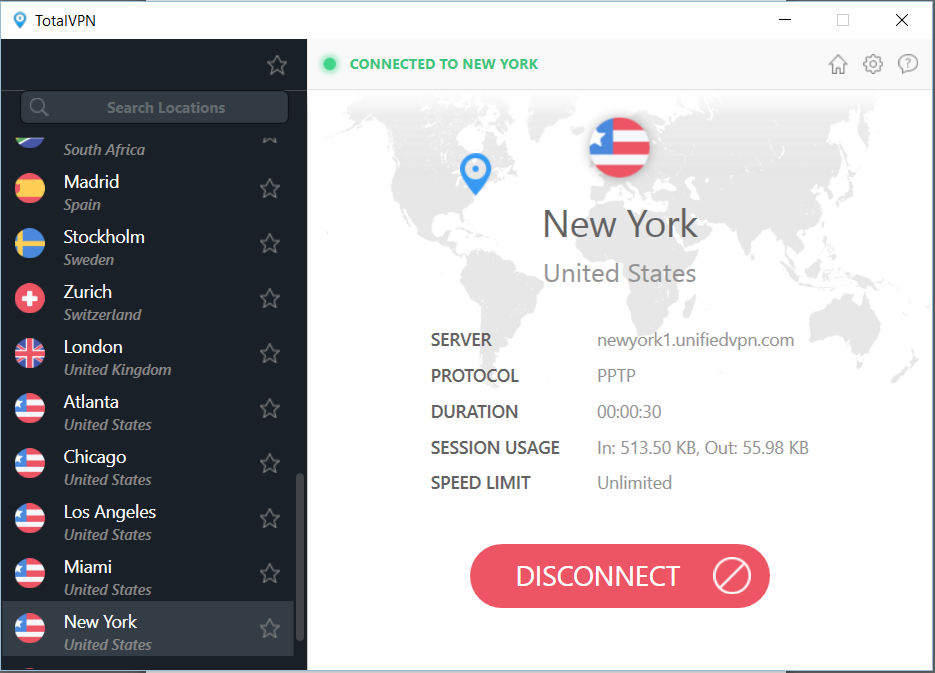Click the US flag icon beside Miami
Image resolution: width=935 pixels, height=673 pixels.
[x=30, y=573]
